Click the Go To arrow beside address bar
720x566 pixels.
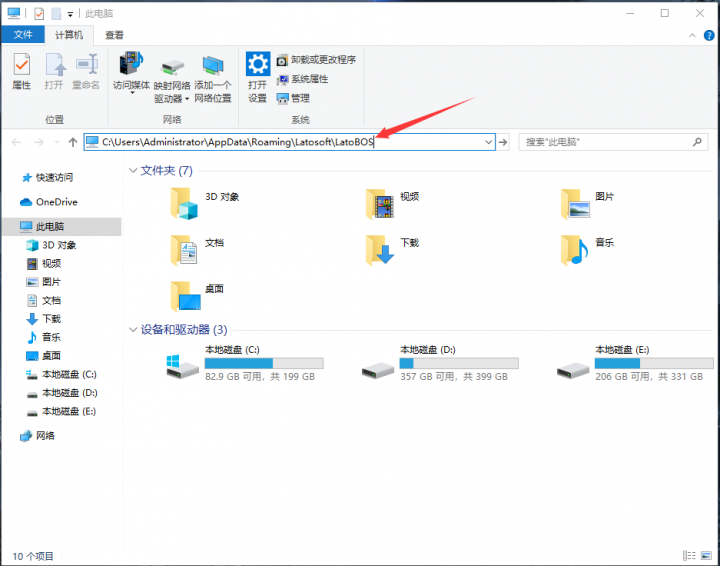[x=503, y=142]
